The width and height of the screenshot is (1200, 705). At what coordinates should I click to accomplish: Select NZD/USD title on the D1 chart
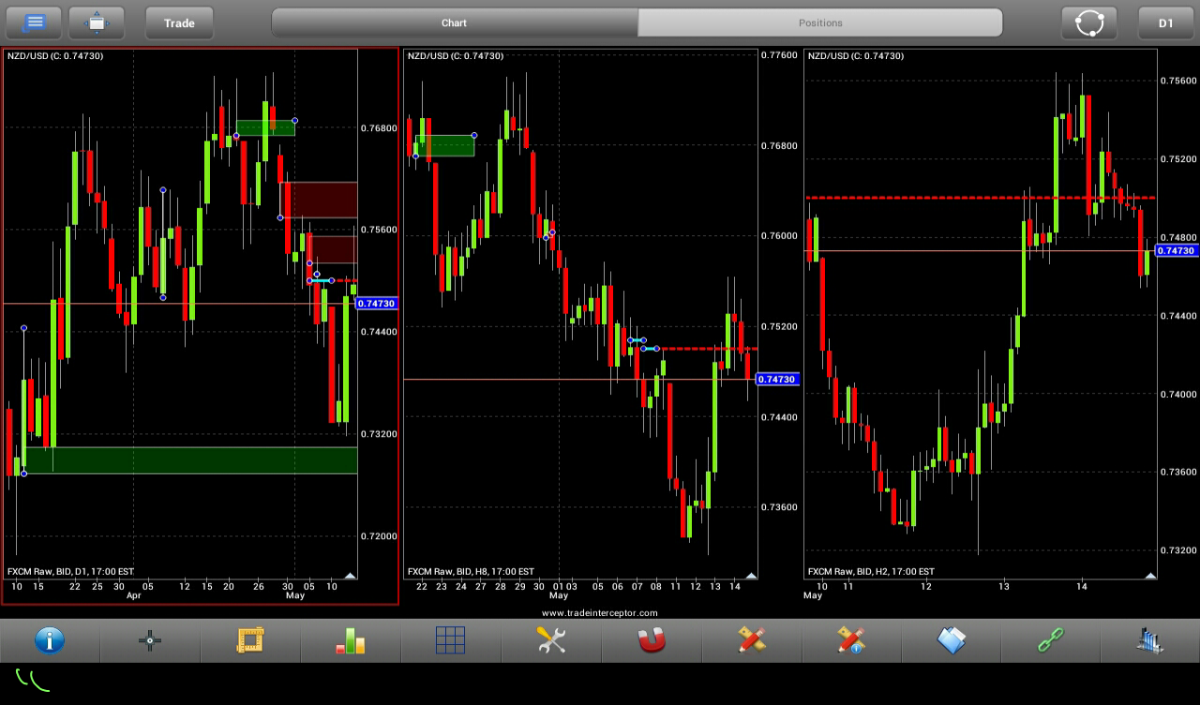pos(55,56)
